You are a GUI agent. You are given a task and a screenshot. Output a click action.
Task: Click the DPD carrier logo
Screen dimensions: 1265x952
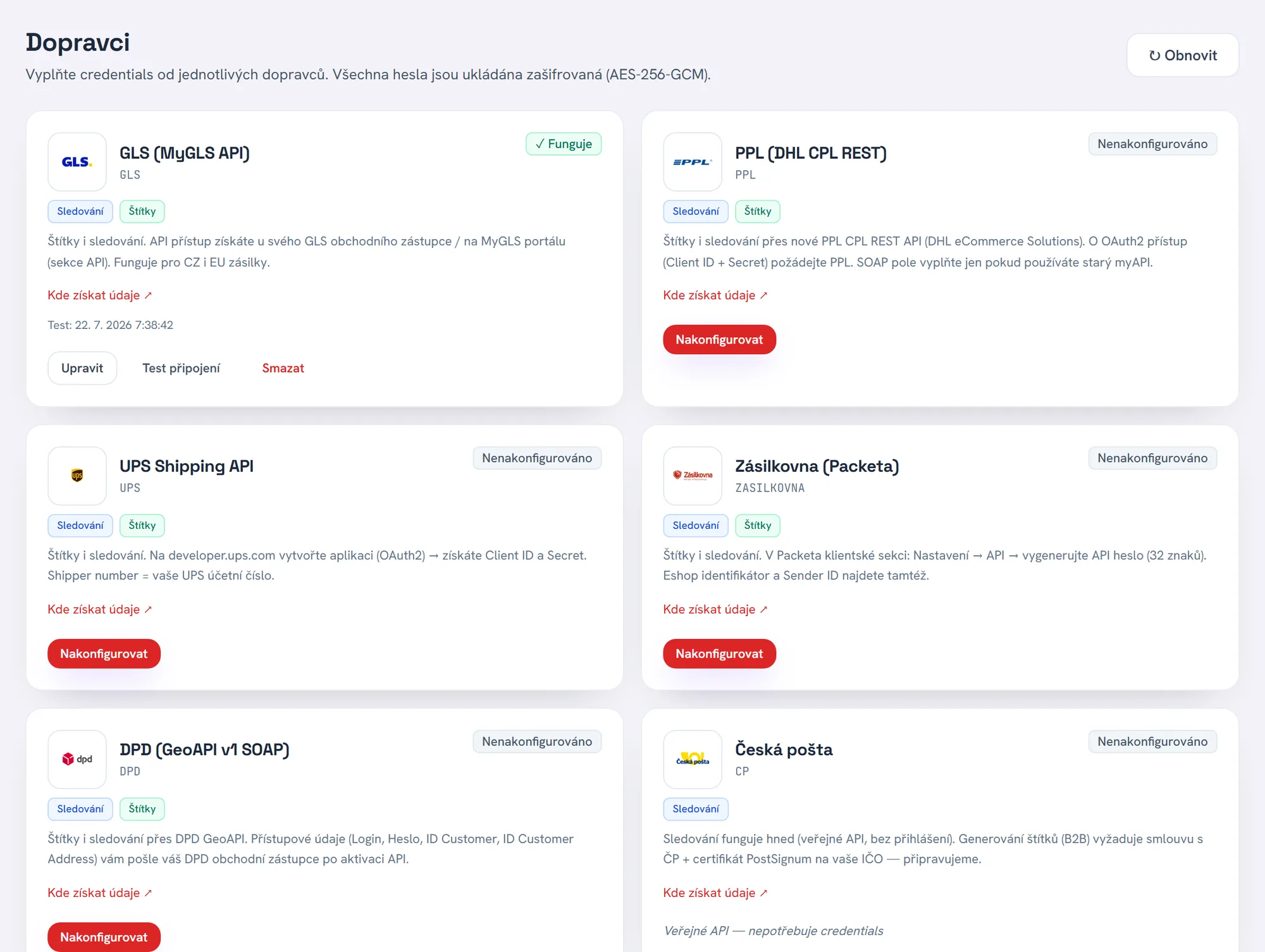pos(77,759)
